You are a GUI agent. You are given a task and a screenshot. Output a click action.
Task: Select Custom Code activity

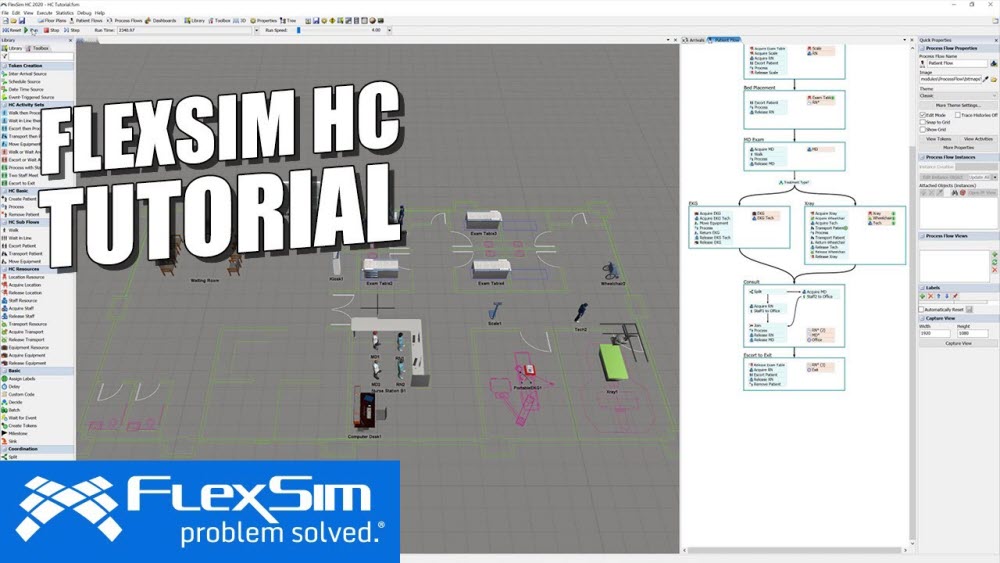point(21,394)
